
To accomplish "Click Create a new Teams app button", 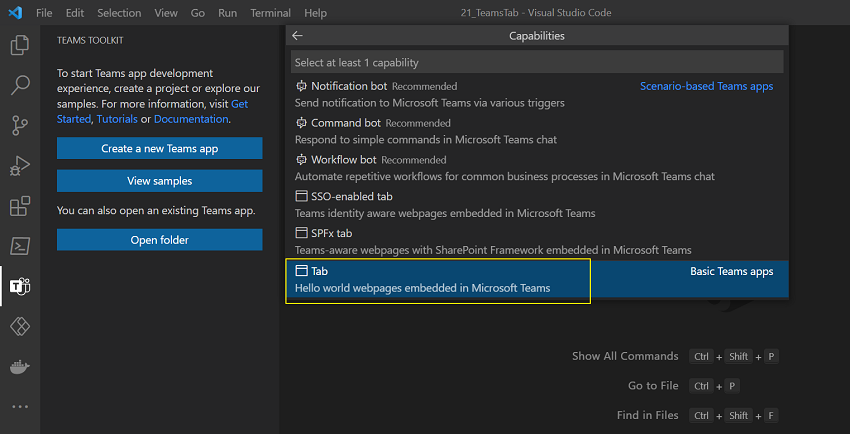I will pos(159,148).
